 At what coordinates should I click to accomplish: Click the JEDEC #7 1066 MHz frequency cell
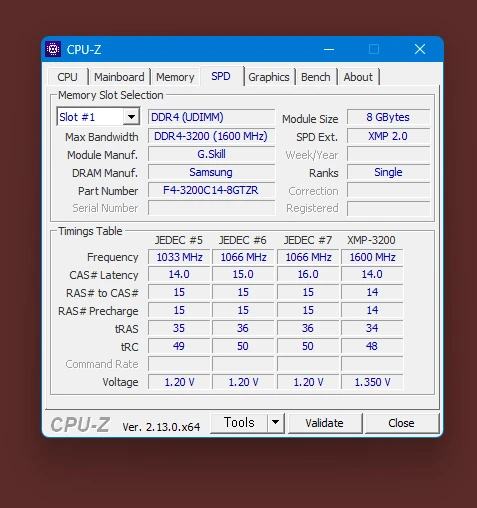pos(308,257)
